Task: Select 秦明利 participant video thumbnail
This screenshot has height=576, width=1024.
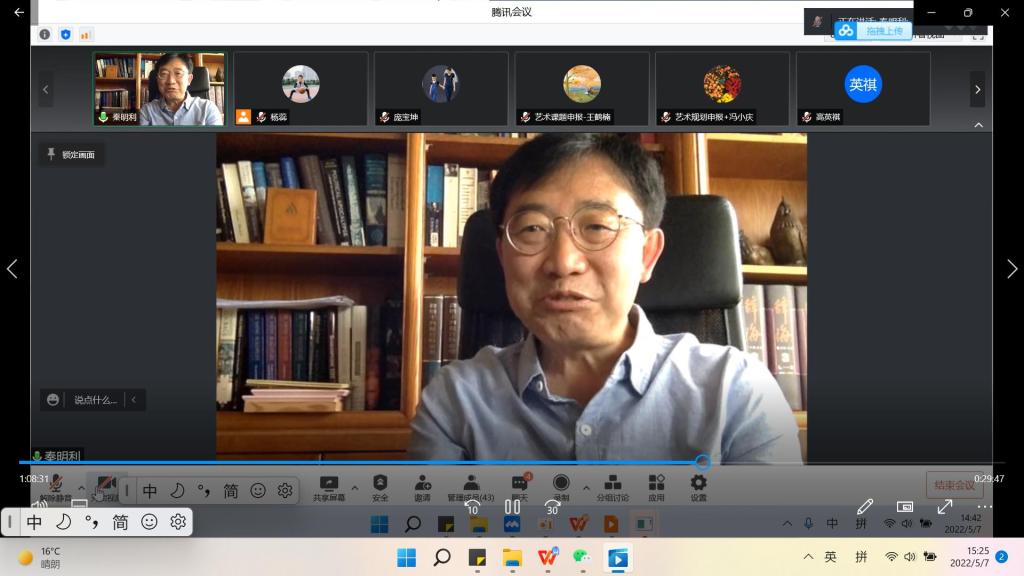Action: coord(160,88)
